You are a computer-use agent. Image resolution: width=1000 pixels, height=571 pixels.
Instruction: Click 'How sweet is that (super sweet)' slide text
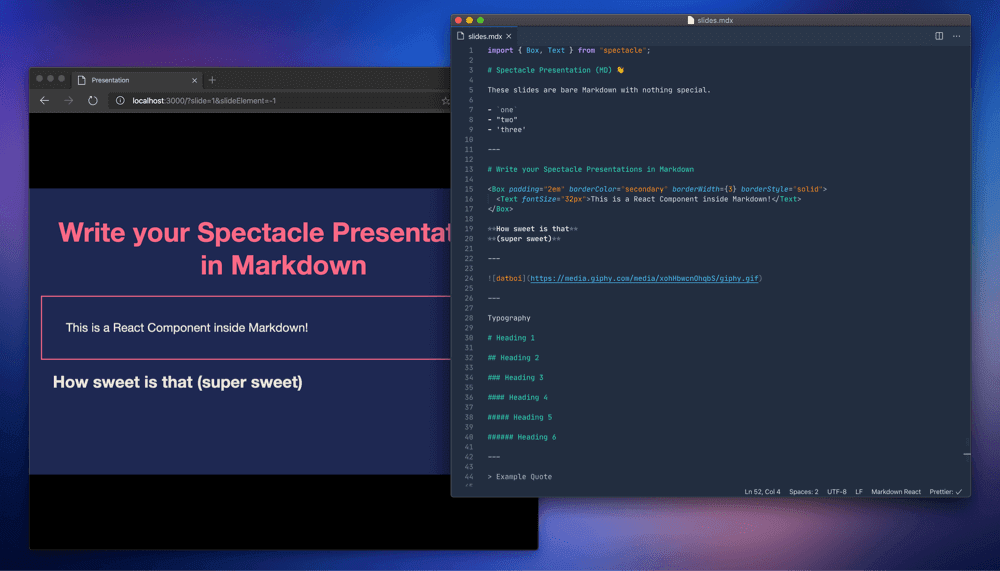[x=177, y=382]
